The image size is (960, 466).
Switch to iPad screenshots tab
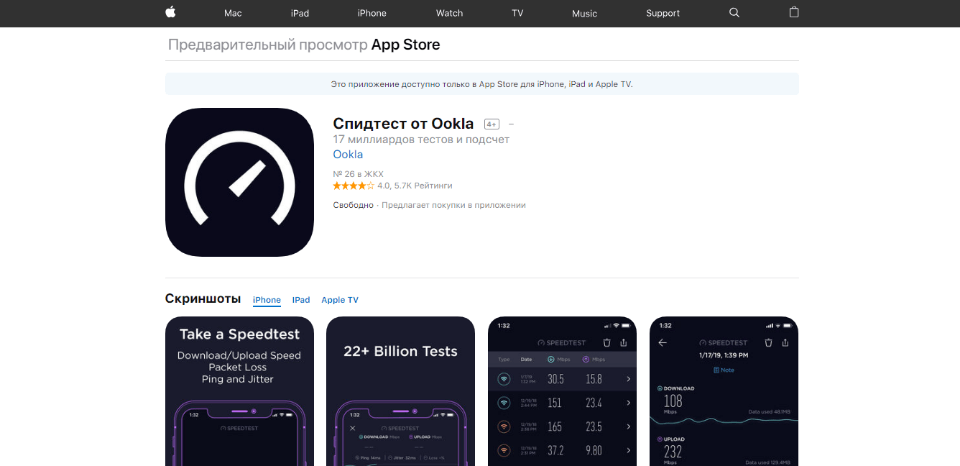pos(301,300)
